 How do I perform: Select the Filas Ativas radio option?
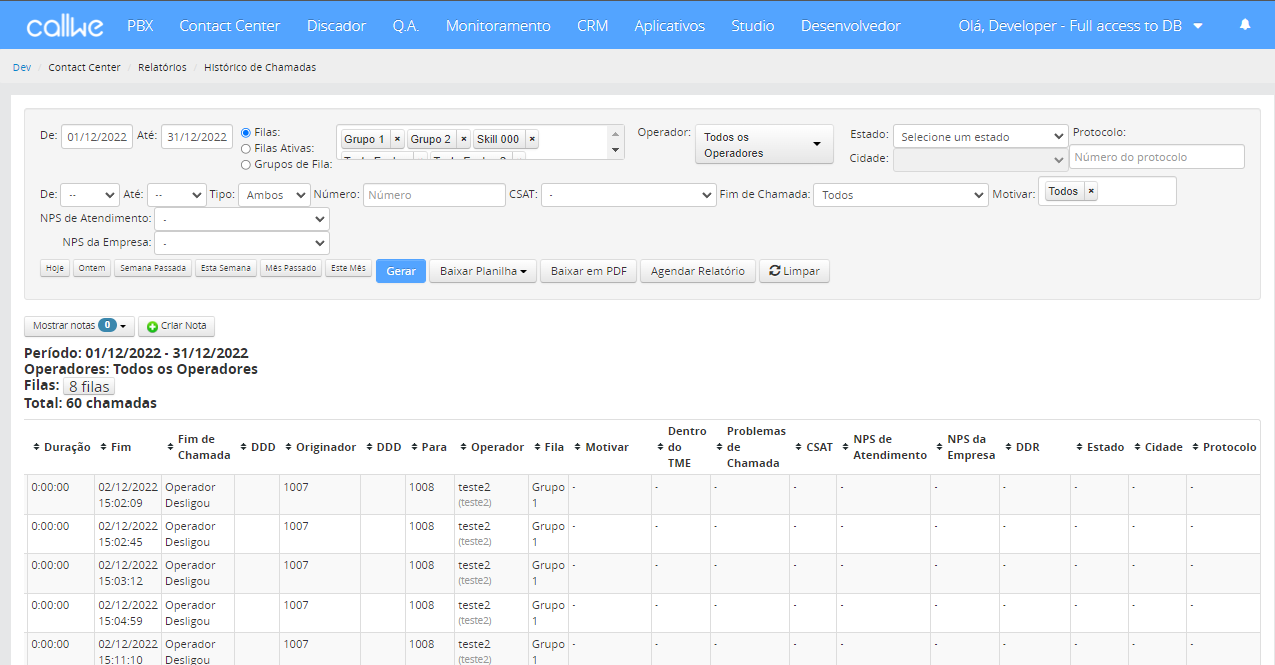(246, 148)
